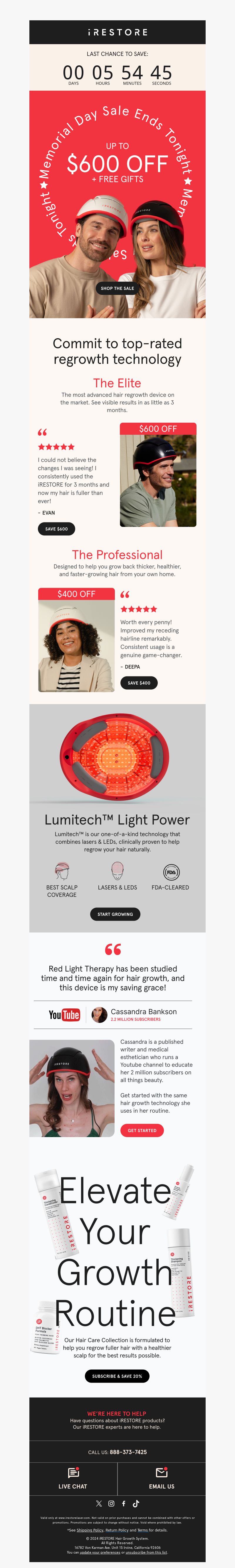Click the Save $600 button

pyautogui.click(x=56, y=529)
